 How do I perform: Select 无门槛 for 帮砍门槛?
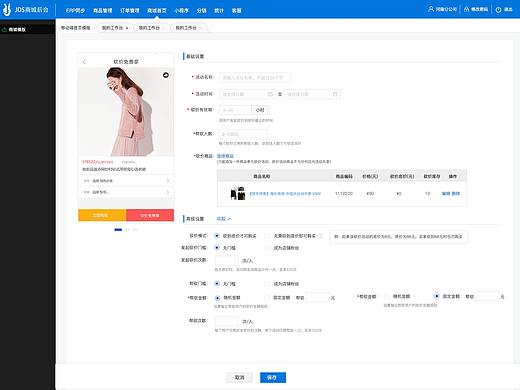(217, 284)
